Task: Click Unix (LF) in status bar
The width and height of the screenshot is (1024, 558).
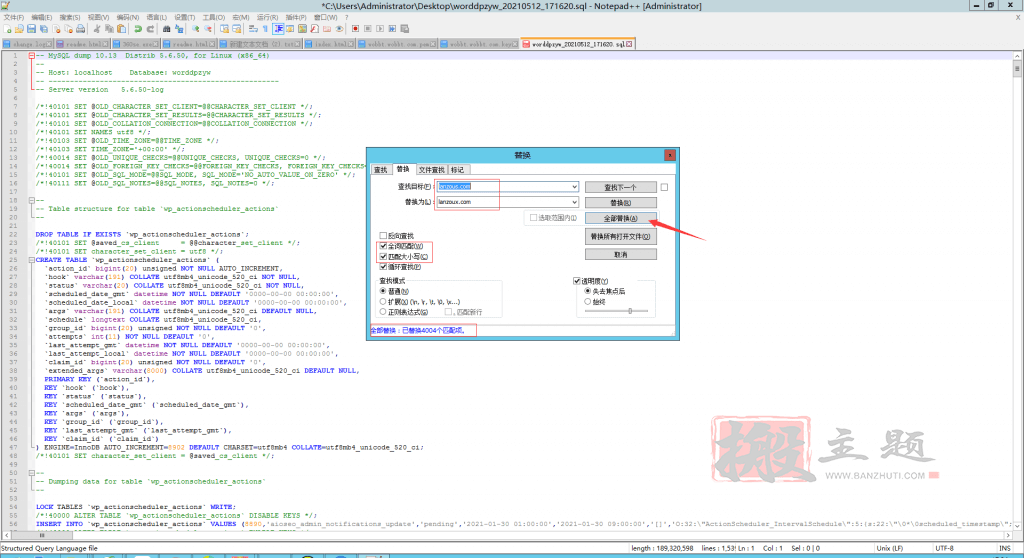Action: point(889,548)
